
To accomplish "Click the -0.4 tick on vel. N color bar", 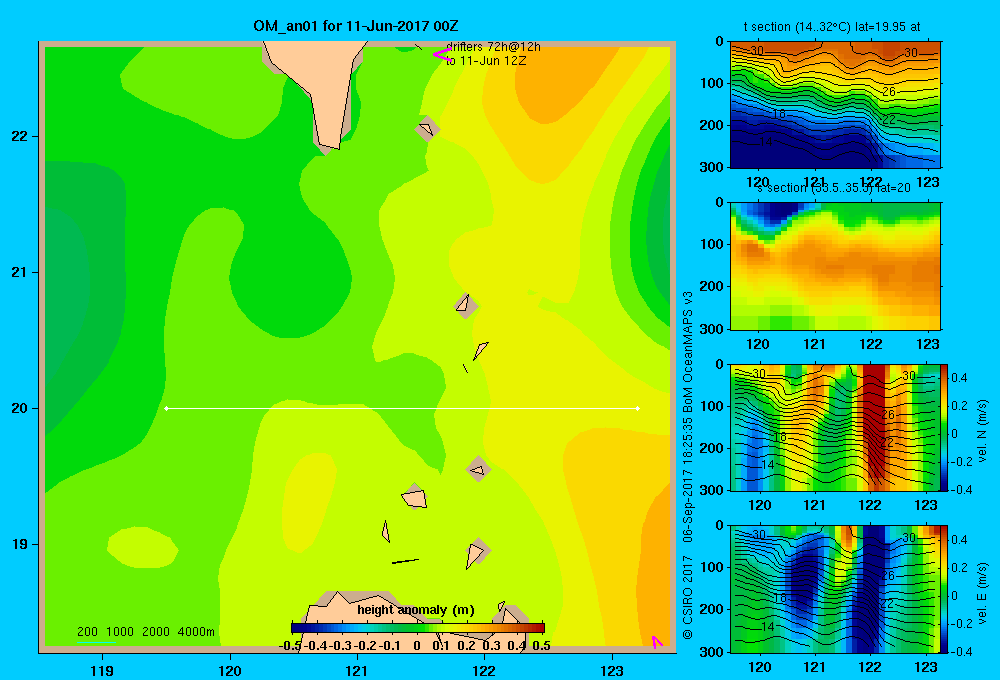I will [961, 490].
